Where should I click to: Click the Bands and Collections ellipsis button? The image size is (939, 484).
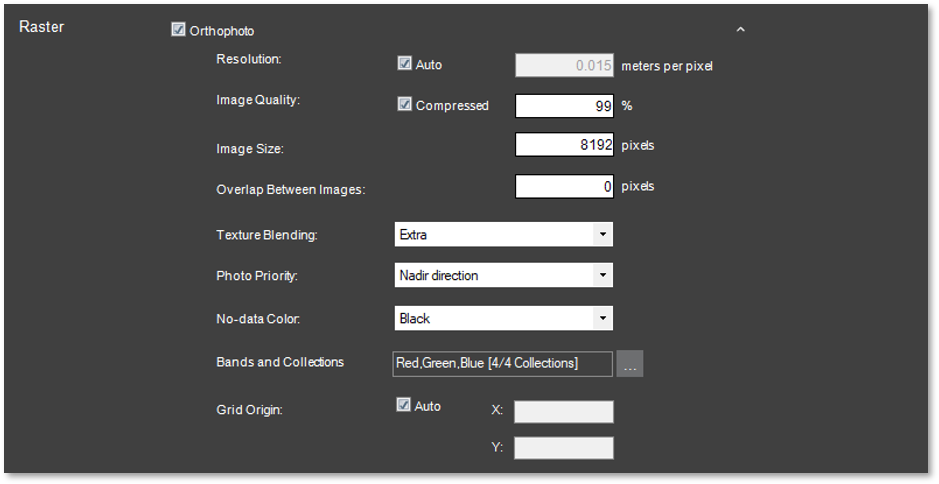(x=629, y=364)
